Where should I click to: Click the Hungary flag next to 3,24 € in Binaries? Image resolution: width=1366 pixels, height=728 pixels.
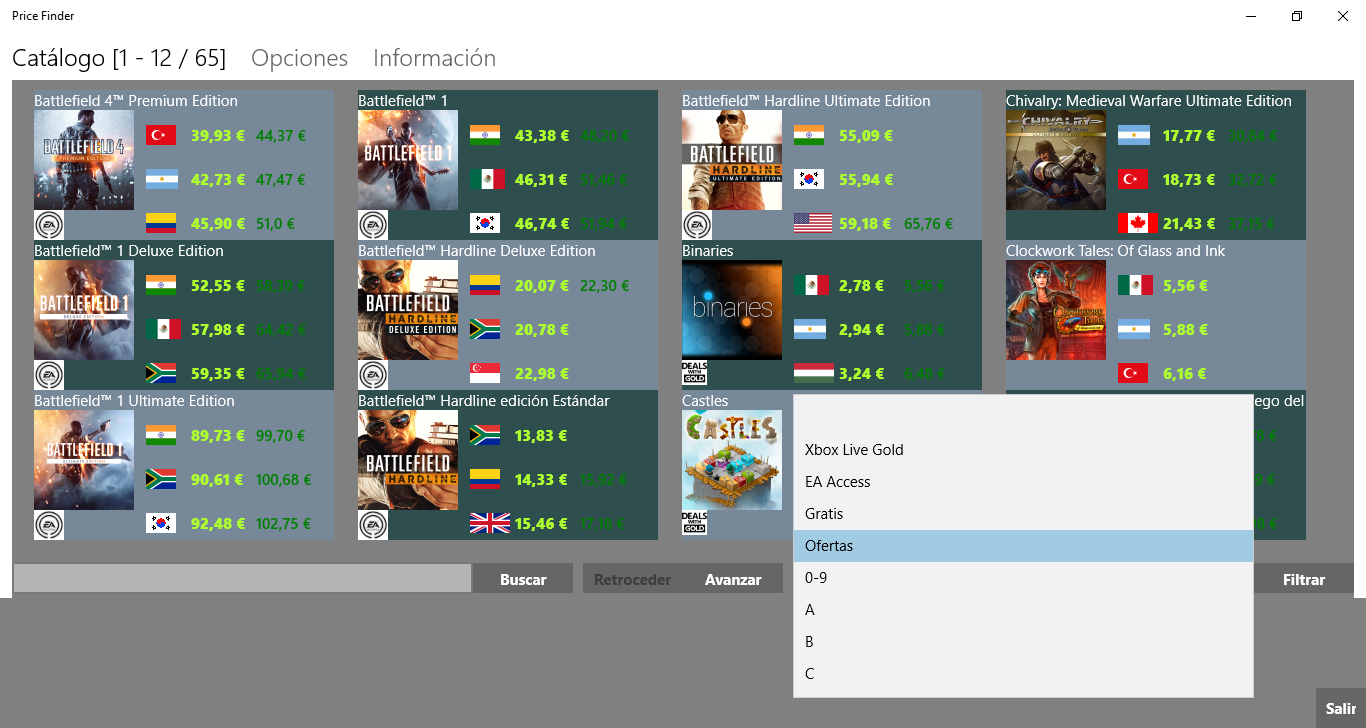pyautogui.click(x=813, y=373)
